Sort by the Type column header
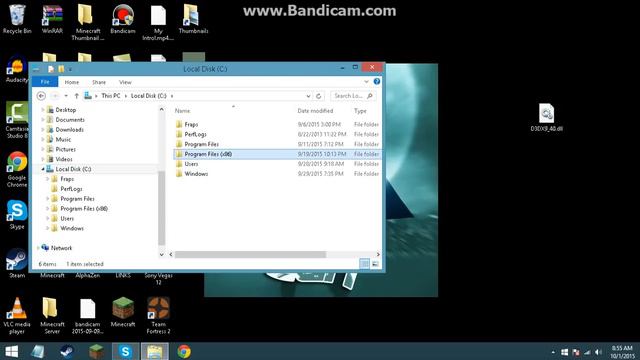The width and height of the screenshot is (640, 360). pyautogui.click(x=360, y=111)
